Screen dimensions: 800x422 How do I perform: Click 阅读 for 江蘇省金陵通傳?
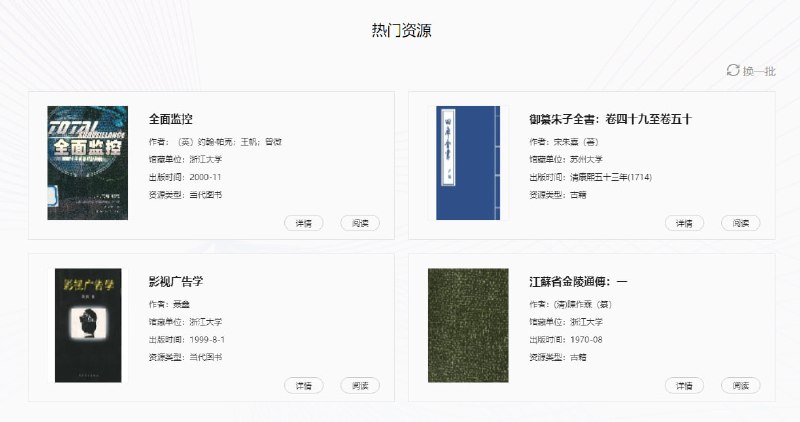[741, 386]
